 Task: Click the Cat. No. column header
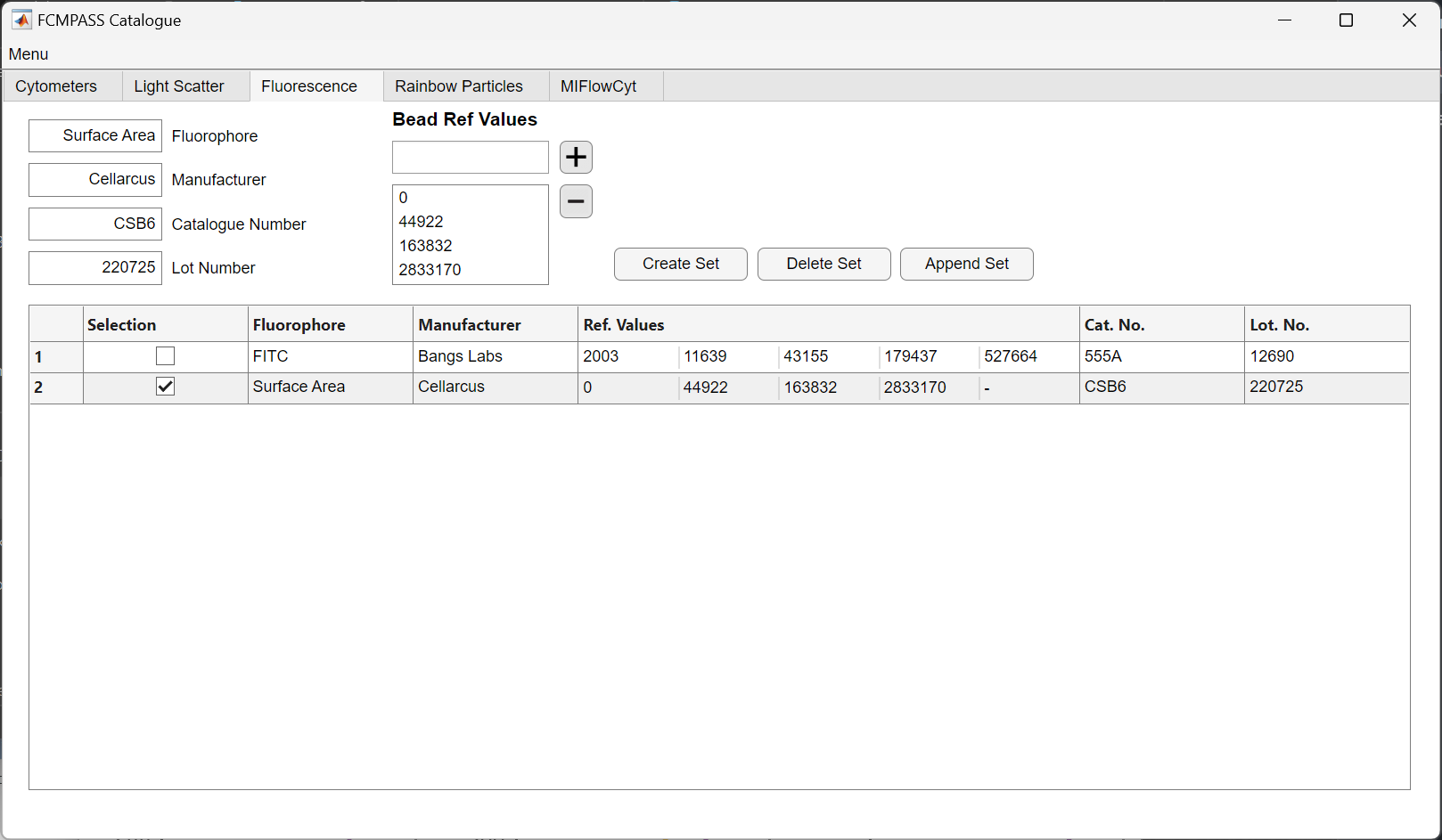pyautogui.click(x=1162, y=324)
